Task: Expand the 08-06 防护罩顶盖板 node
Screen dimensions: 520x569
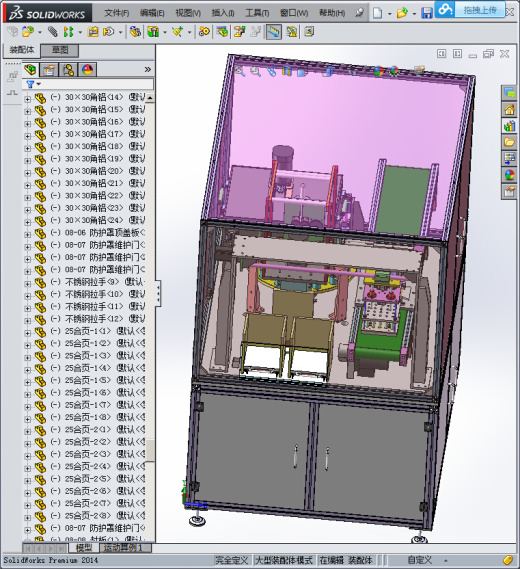Action: click(28, 234)
